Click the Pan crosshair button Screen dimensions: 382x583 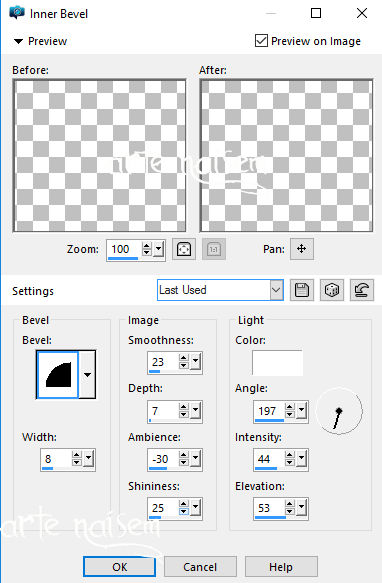[x=302, y=249]
